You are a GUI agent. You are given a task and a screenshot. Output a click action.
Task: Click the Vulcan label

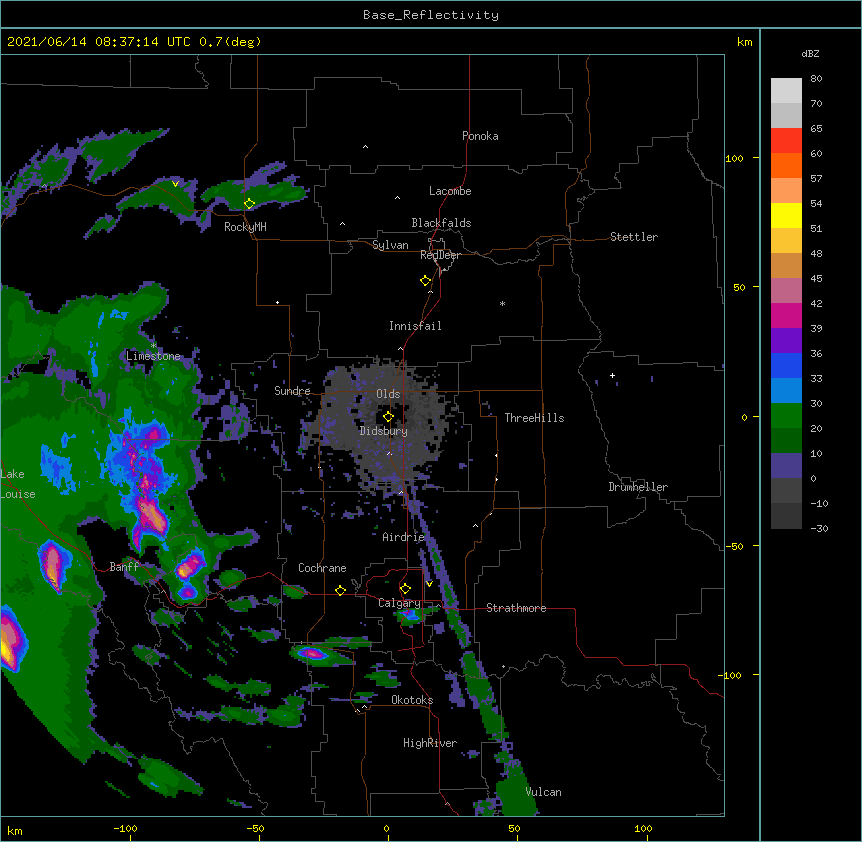543,792
